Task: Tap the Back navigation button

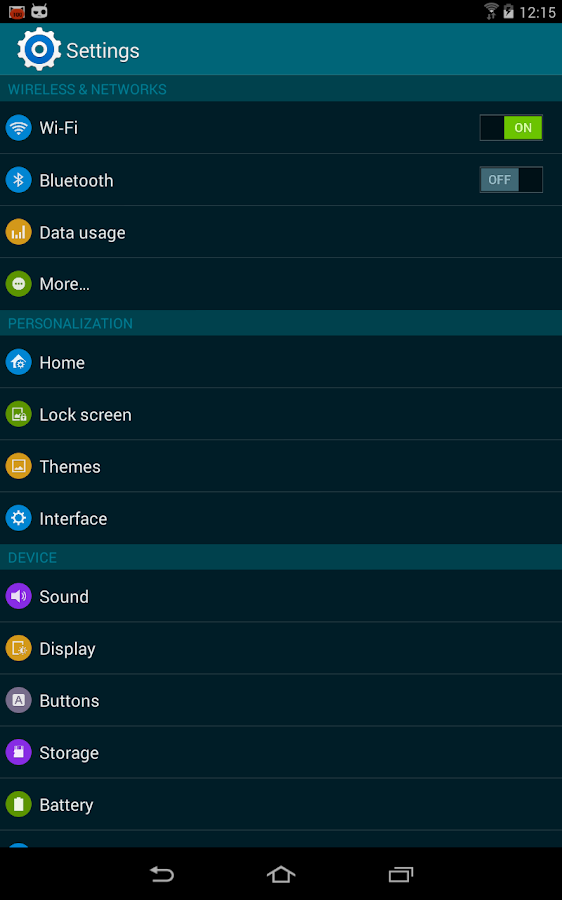Action: (161, 874)
